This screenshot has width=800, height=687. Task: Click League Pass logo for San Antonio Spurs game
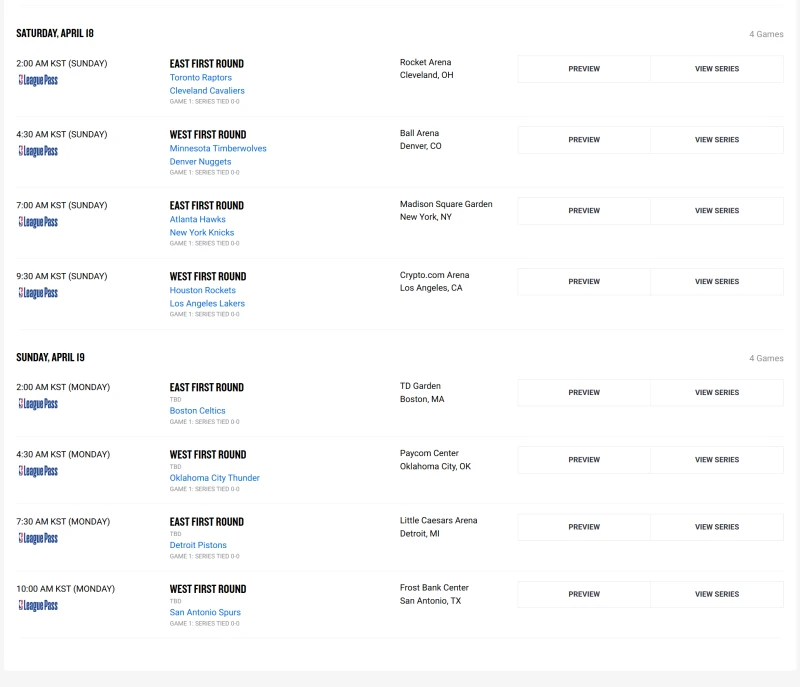point(38,606)
